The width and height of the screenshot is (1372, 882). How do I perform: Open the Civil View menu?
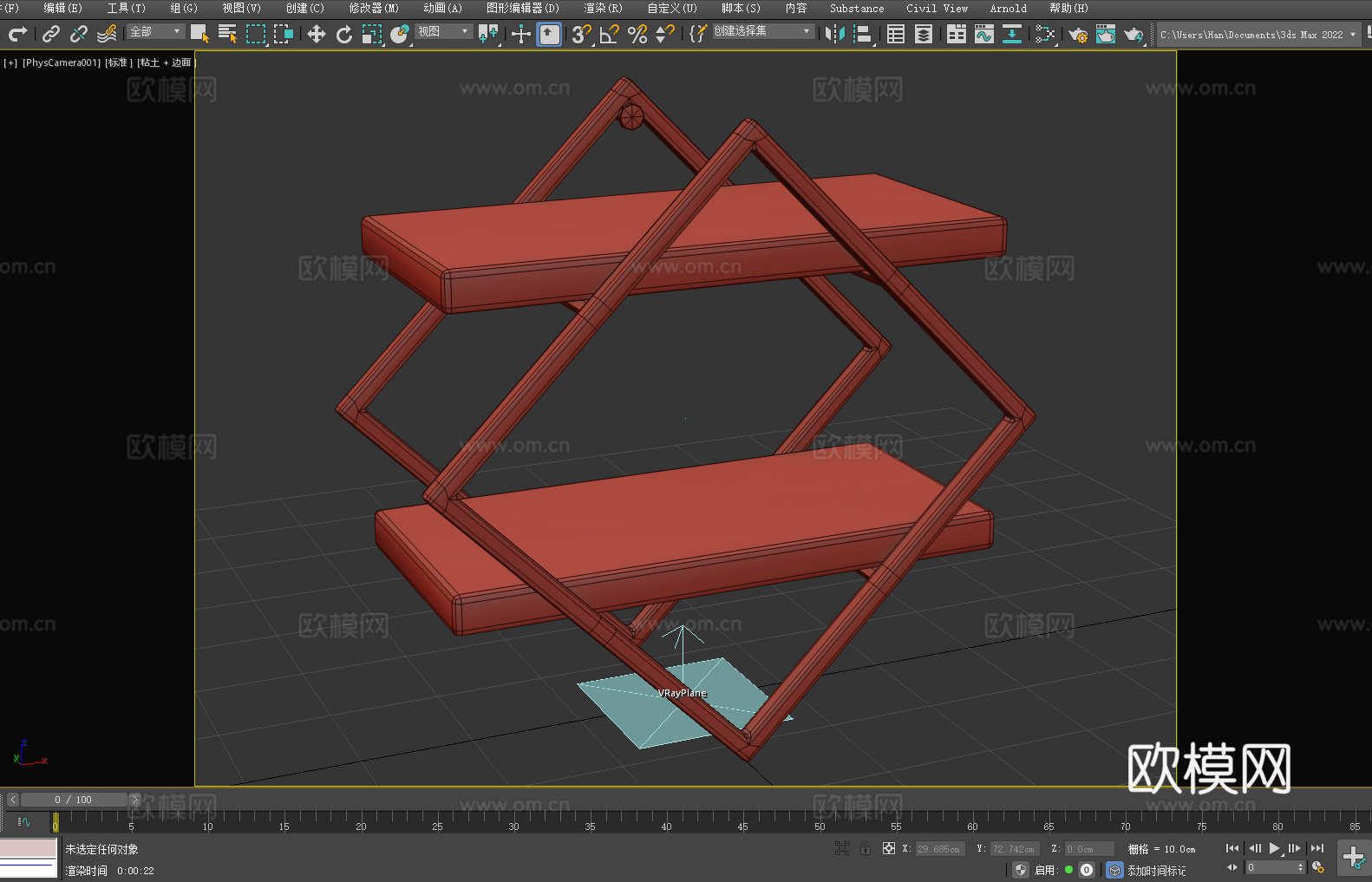click(x=937, y=8)
